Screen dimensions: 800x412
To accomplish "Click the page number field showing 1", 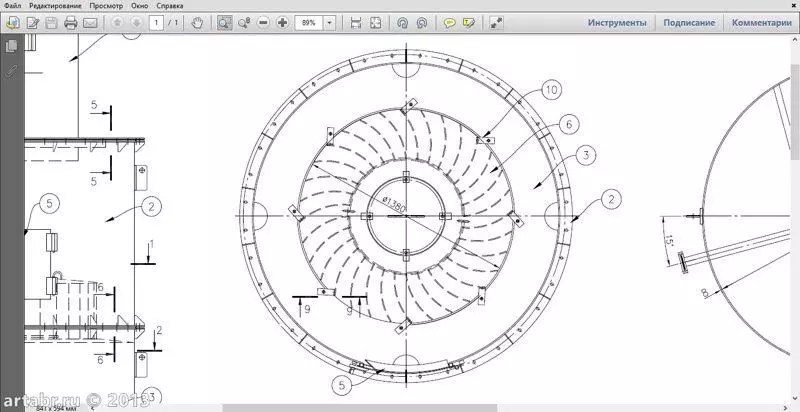I will coord(157,23).
